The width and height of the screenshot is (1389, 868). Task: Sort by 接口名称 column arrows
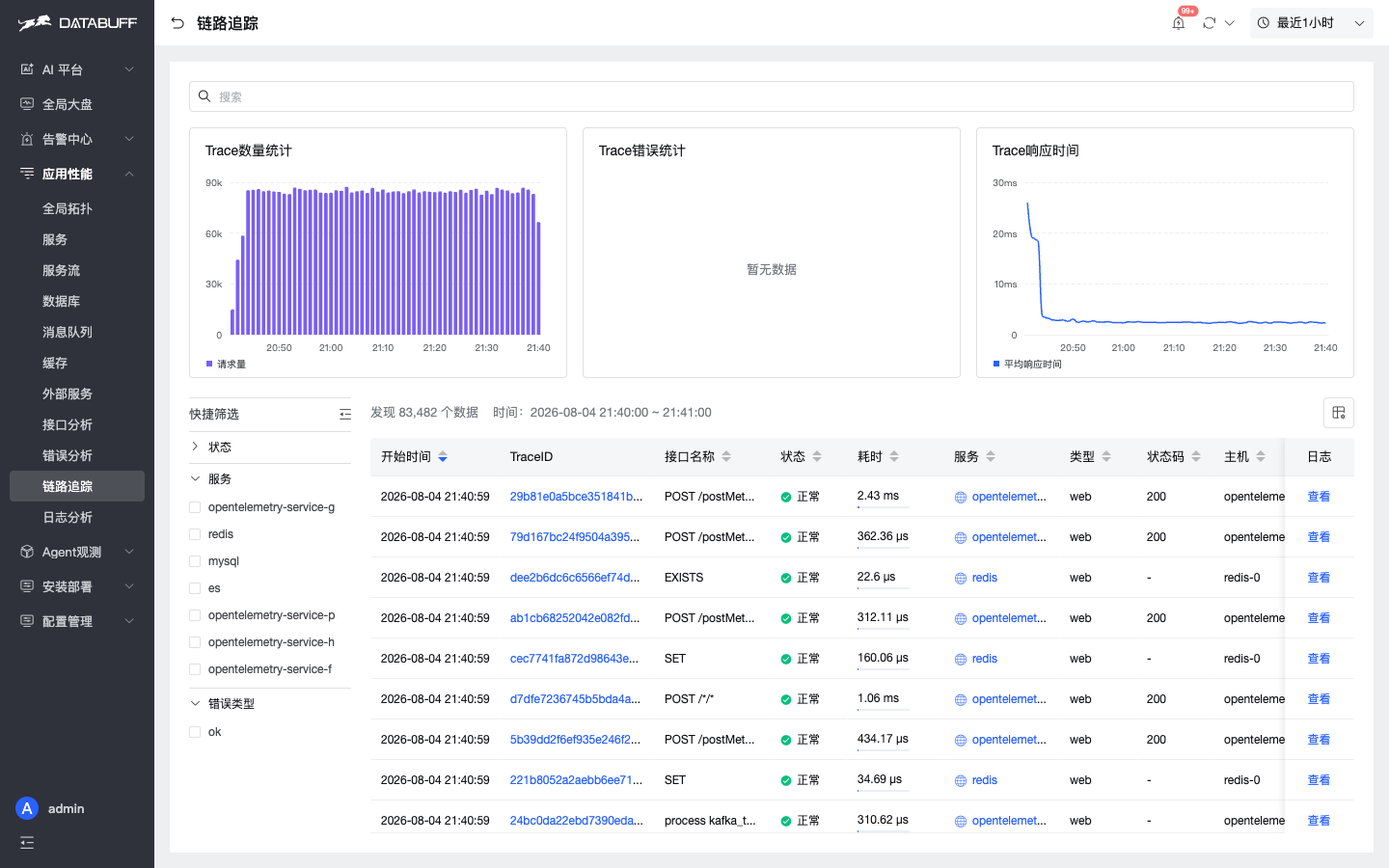[x=726, y=457]
